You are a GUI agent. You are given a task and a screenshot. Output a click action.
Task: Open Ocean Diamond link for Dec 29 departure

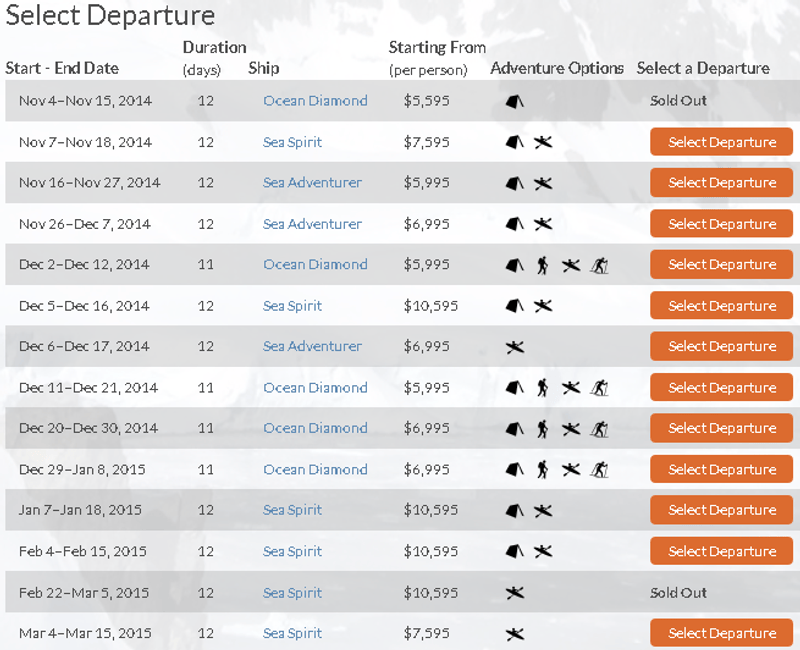(315, 470)
